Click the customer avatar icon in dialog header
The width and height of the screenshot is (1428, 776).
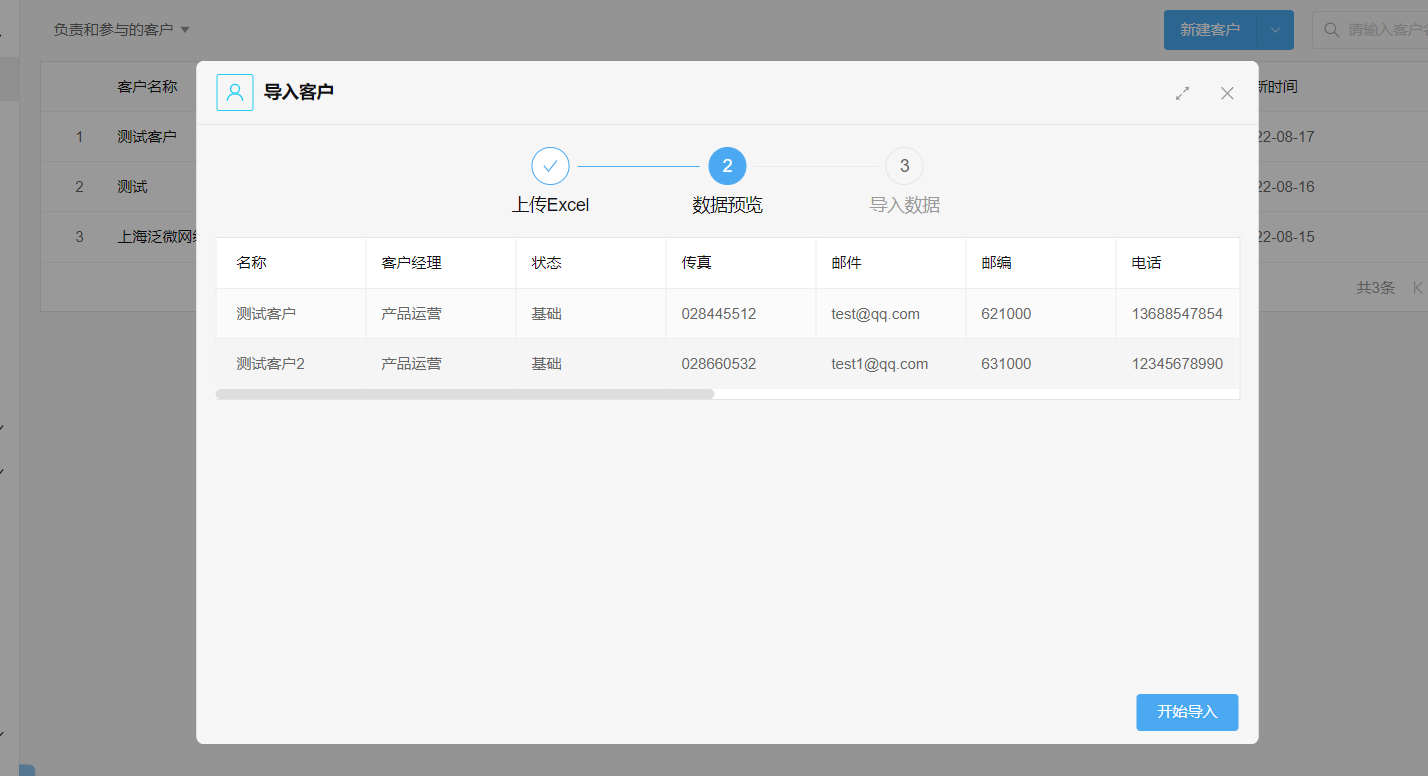235,93
